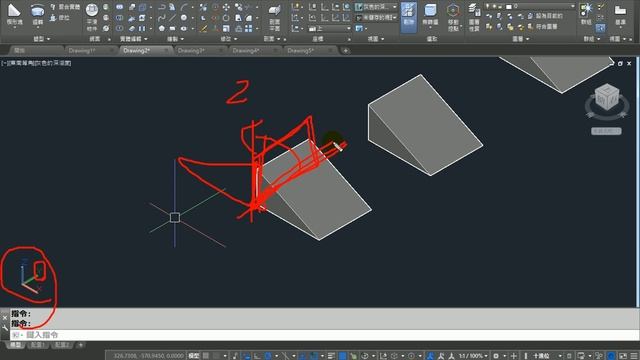Click the Clean Screen status icon
This screenshot has width=640, height=360.
(x=623, y=356)
